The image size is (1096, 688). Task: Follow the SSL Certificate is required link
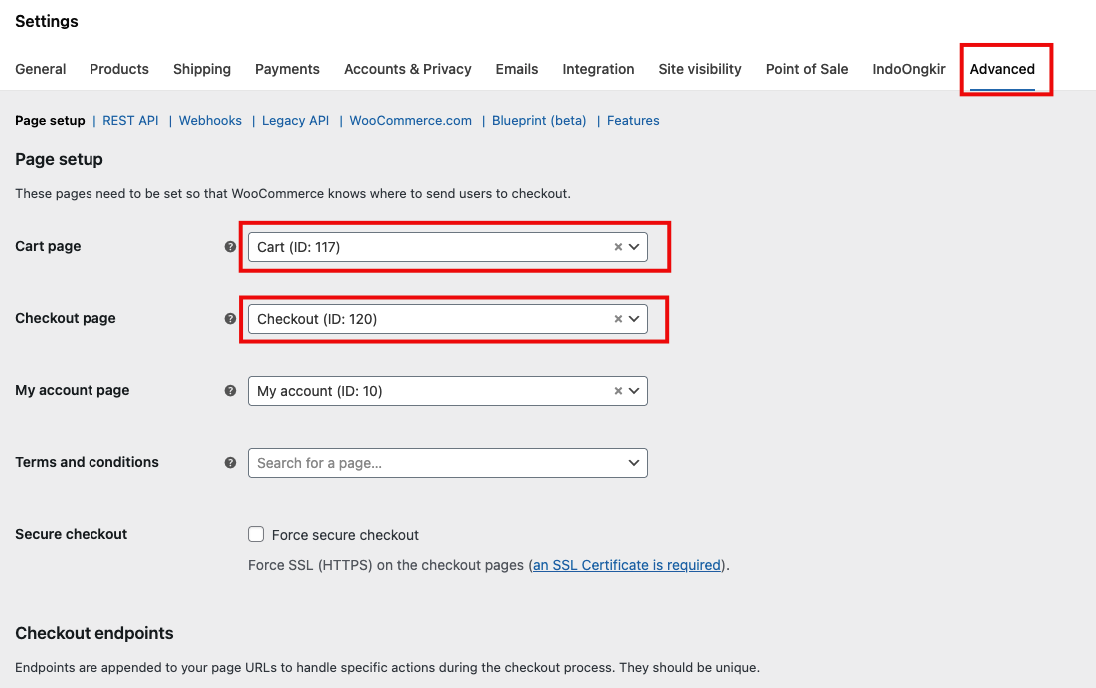(627, 565)
